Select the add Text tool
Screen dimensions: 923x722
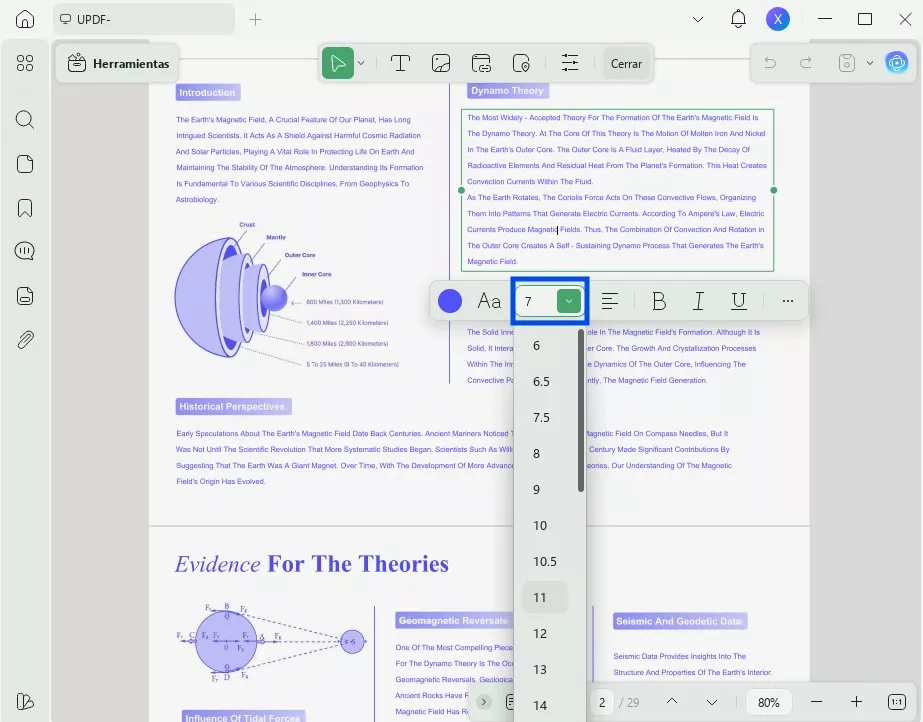tap(400, 63)
